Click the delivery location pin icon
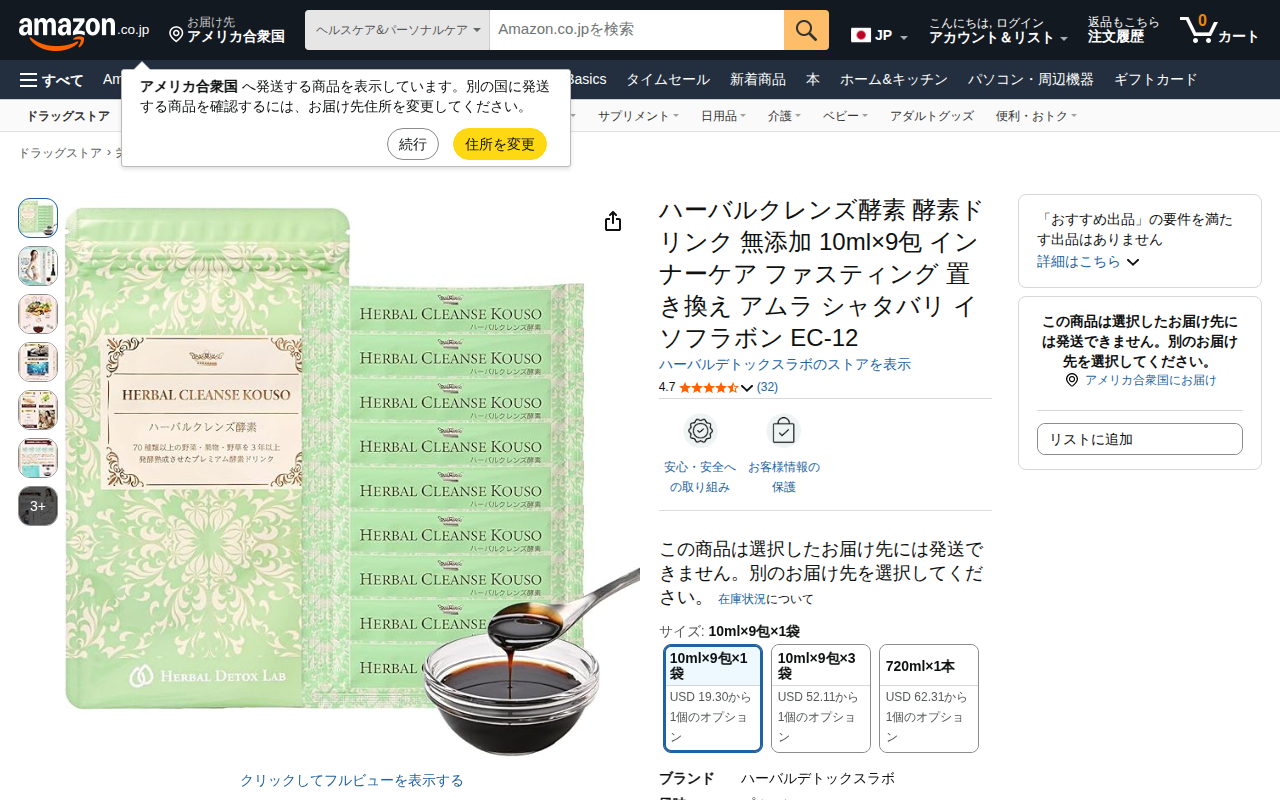1280x800 pixels. click(x=176, y=35)
